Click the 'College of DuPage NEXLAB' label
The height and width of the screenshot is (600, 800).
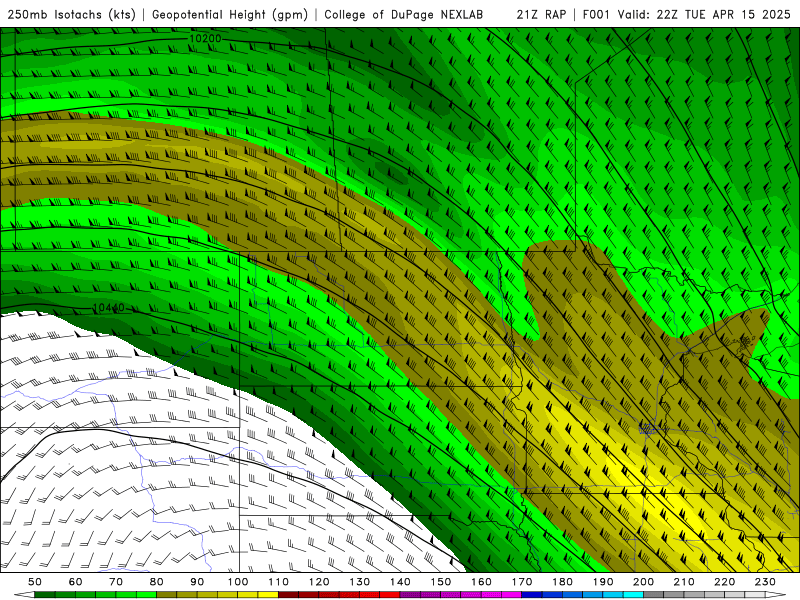pyautogui.click(x=404, y=14)
